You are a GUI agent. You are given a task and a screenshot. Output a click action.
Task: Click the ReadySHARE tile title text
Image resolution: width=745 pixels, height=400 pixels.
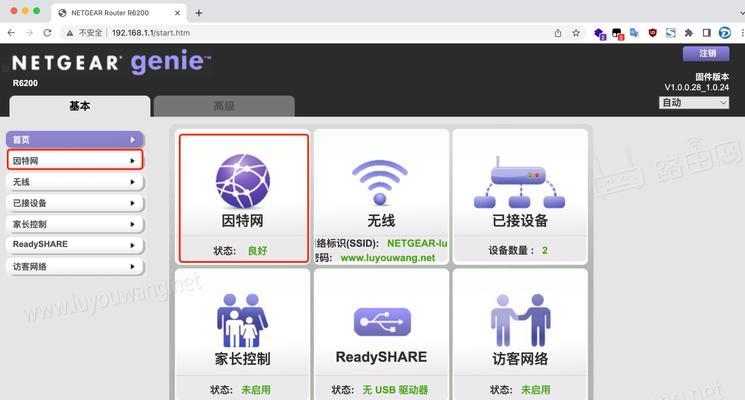tap(381, 357)
